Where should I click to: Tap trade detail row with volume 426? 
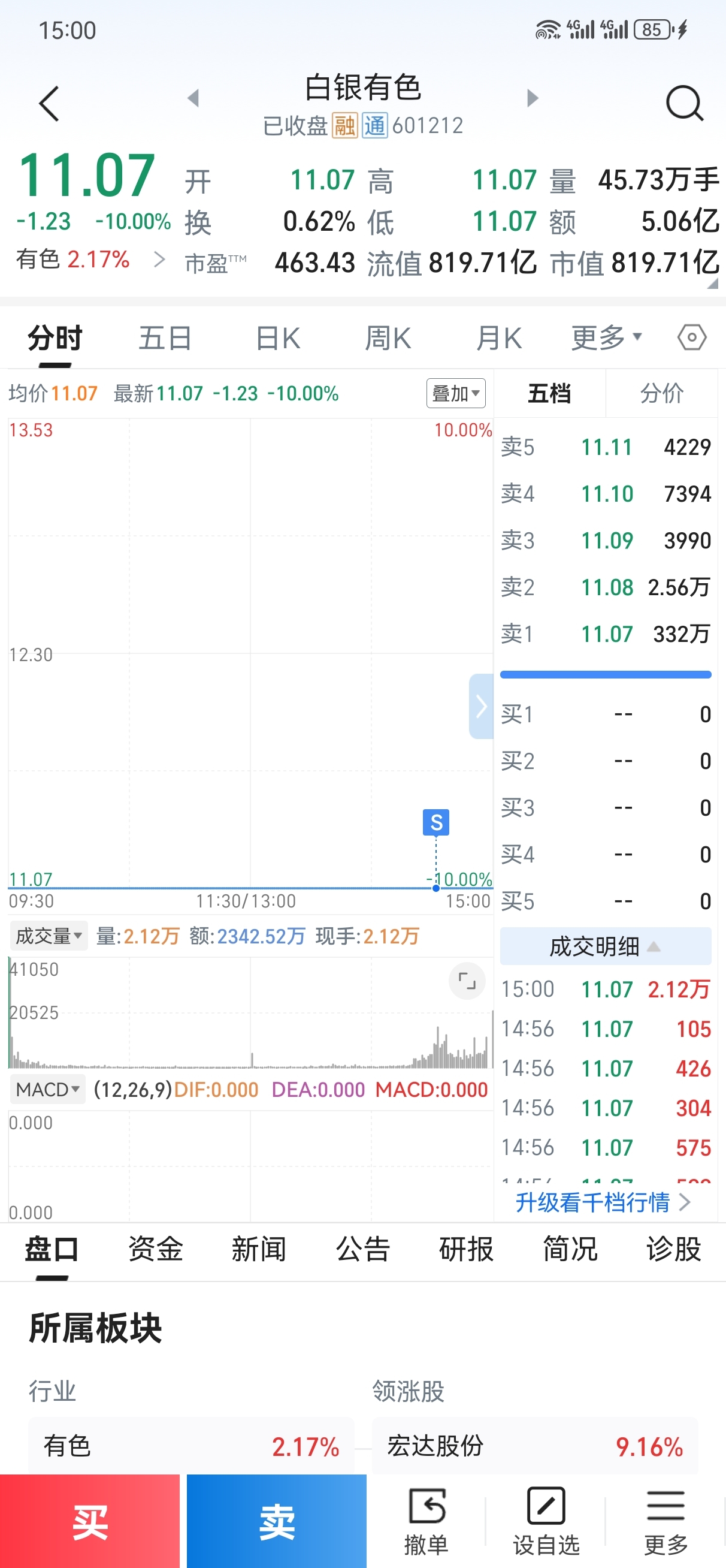606,1068
